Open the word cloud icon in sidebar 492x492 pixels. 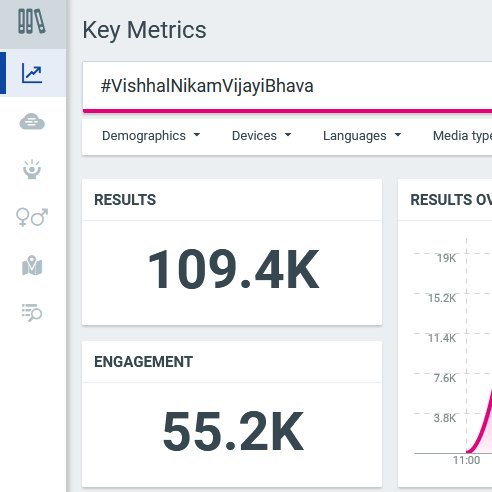point(32,122)
